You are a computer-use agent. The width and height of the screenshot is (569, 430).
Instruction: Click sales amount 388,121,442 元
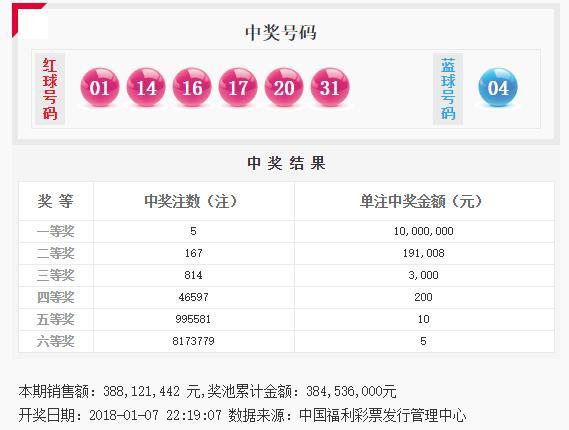click(x=153, y=392)
